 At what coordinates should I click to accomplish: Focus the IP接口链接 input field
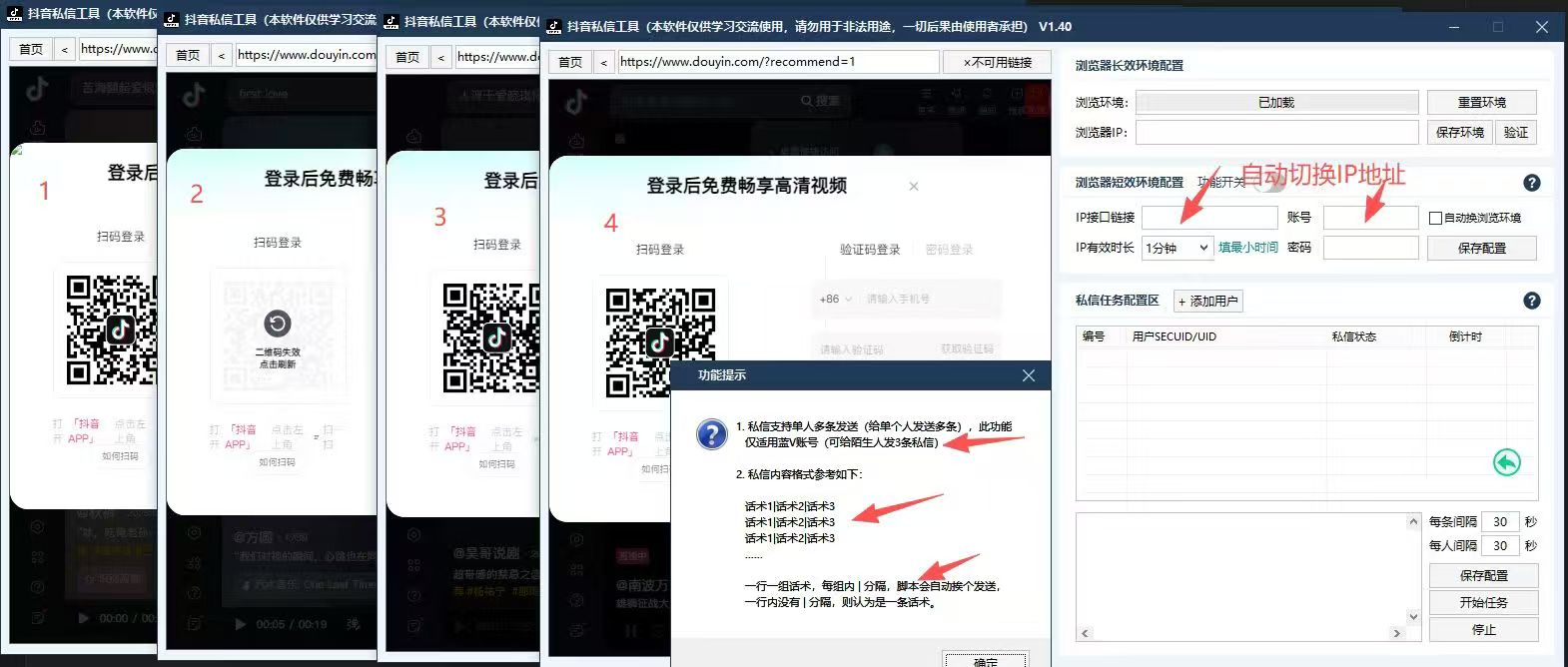pos(1209,218)
